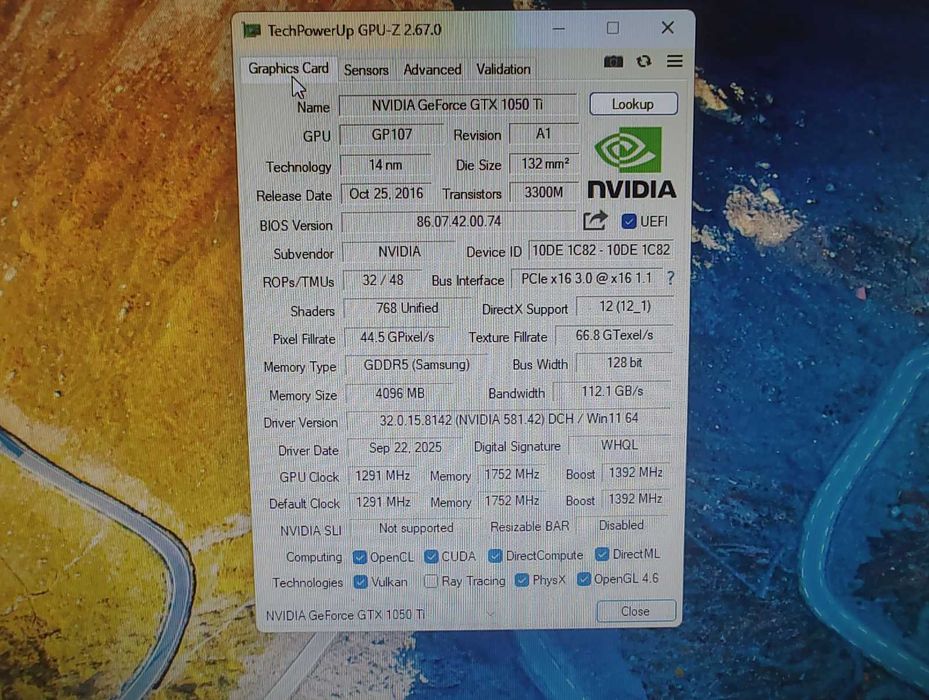This screenshot has width=929, height=700.
Task: Maximize the GPU-Z window
Action: (613, 28)
